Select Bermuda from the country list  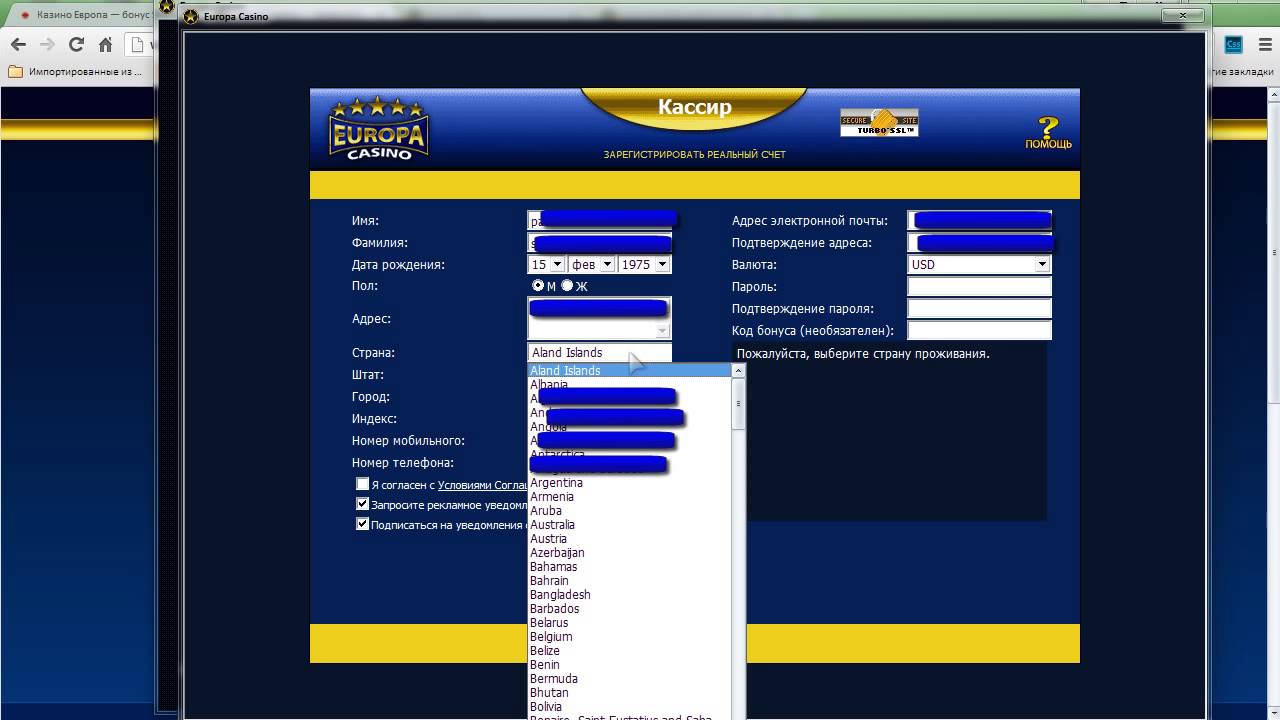click(631, 679)
